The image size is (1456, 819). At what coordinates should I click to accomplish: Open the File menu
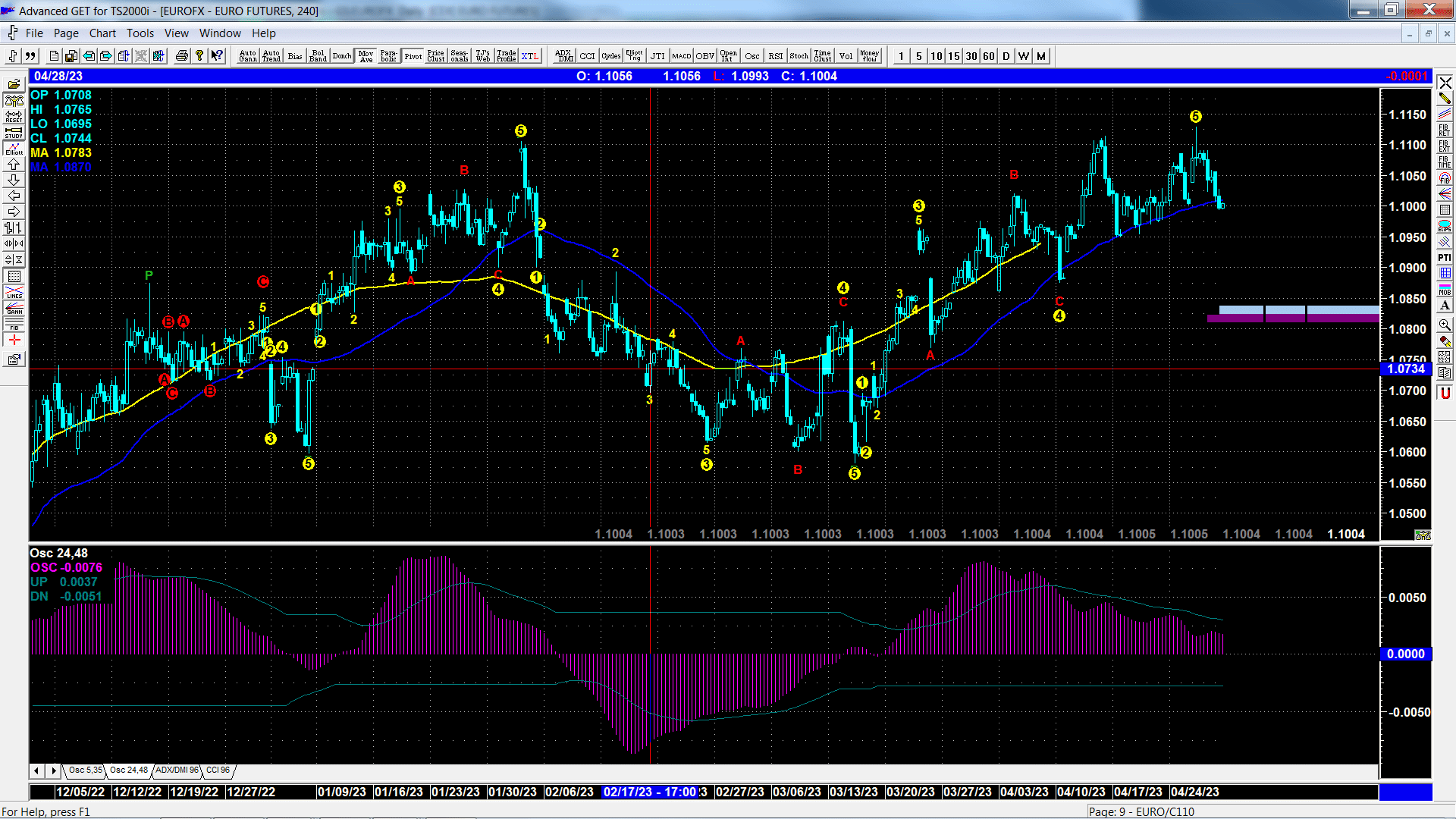click(x=34, y=33)
